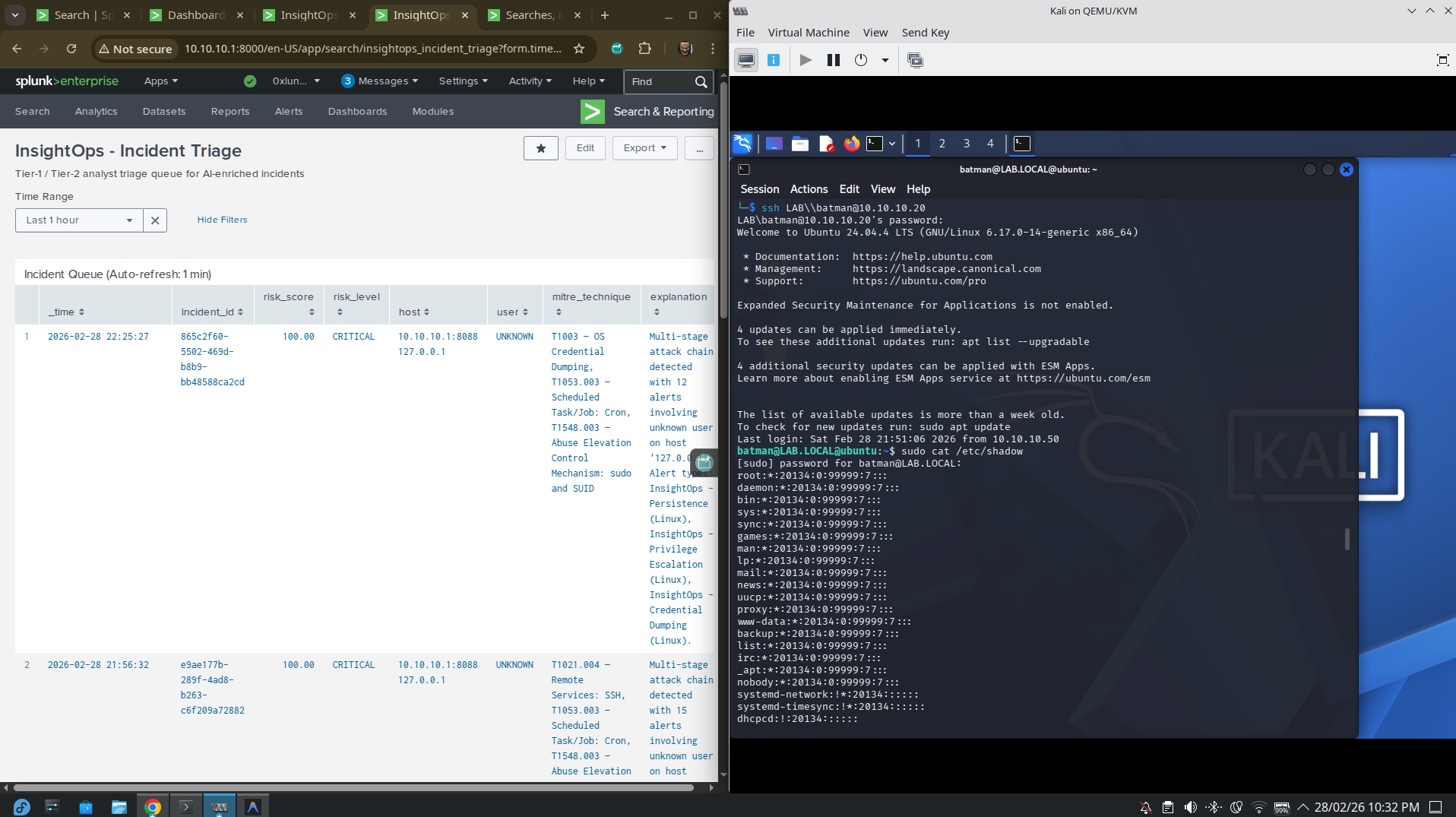This screenshot has width=1456, height=817.
Task: Open the Export dropdown button
Action: click(x=645, y=148)
